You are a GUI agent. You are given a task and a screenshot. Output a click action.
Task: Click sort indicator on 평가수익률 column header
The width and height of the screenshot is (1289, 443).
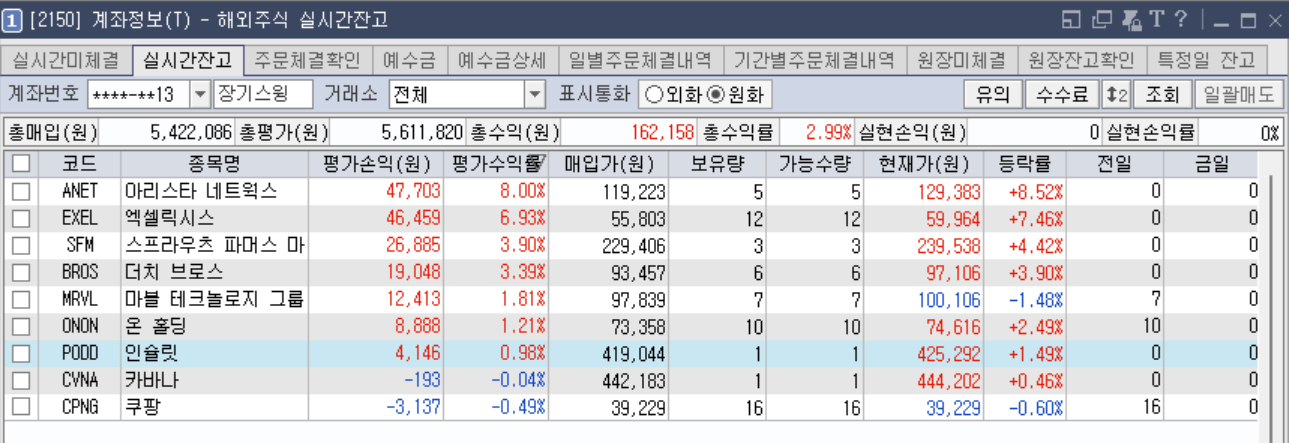pos(539,163)
